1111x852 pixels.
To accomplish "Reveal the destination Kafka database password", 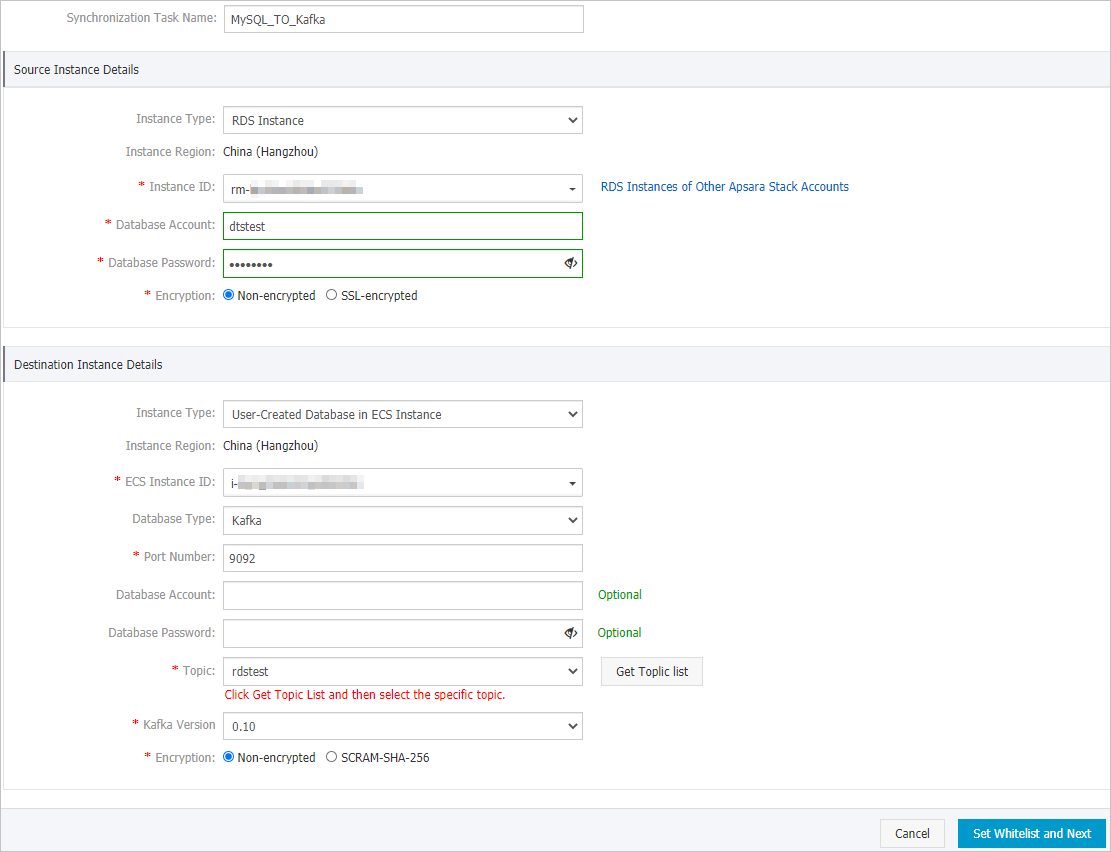I will click(x=570, y=632).
